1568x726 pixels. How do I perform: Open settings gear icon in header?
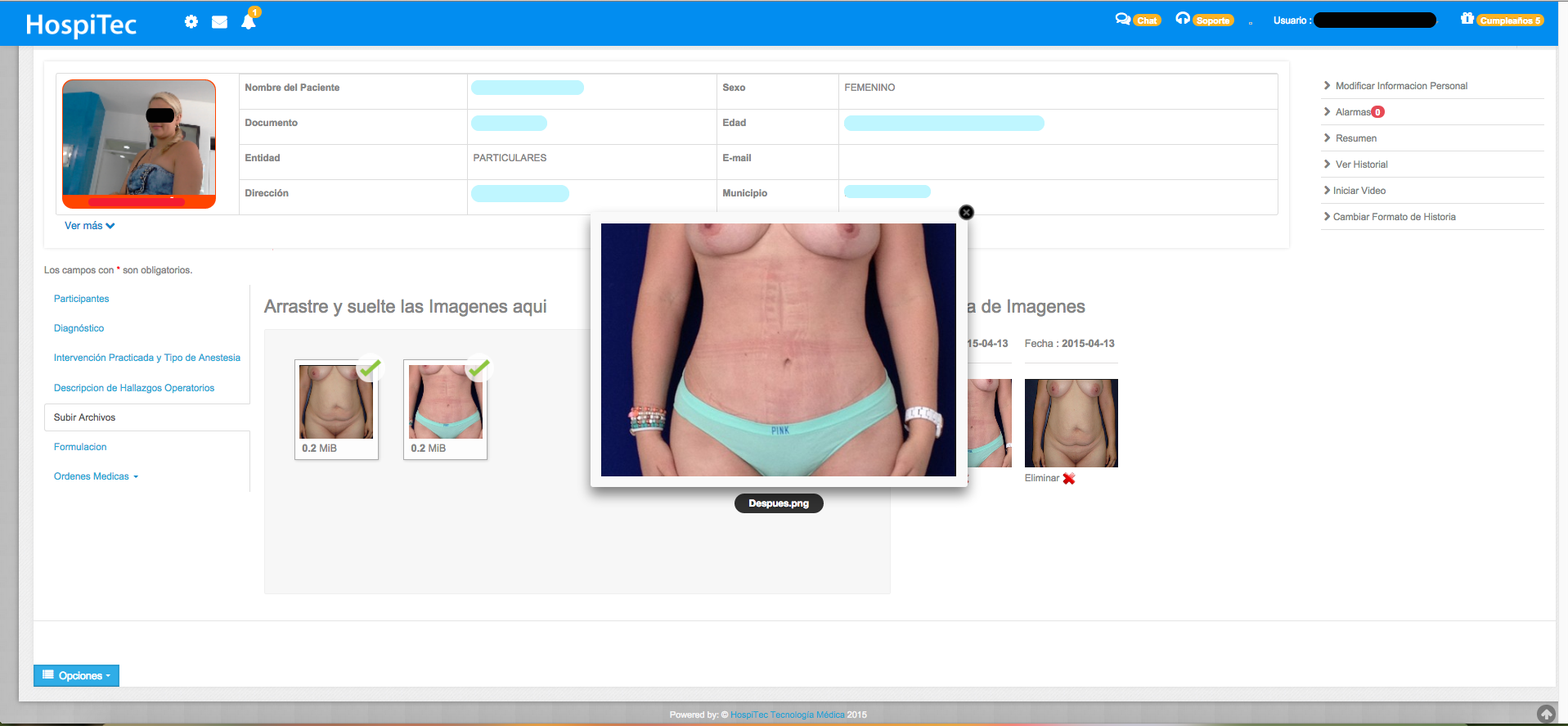[x=191, y=22]
